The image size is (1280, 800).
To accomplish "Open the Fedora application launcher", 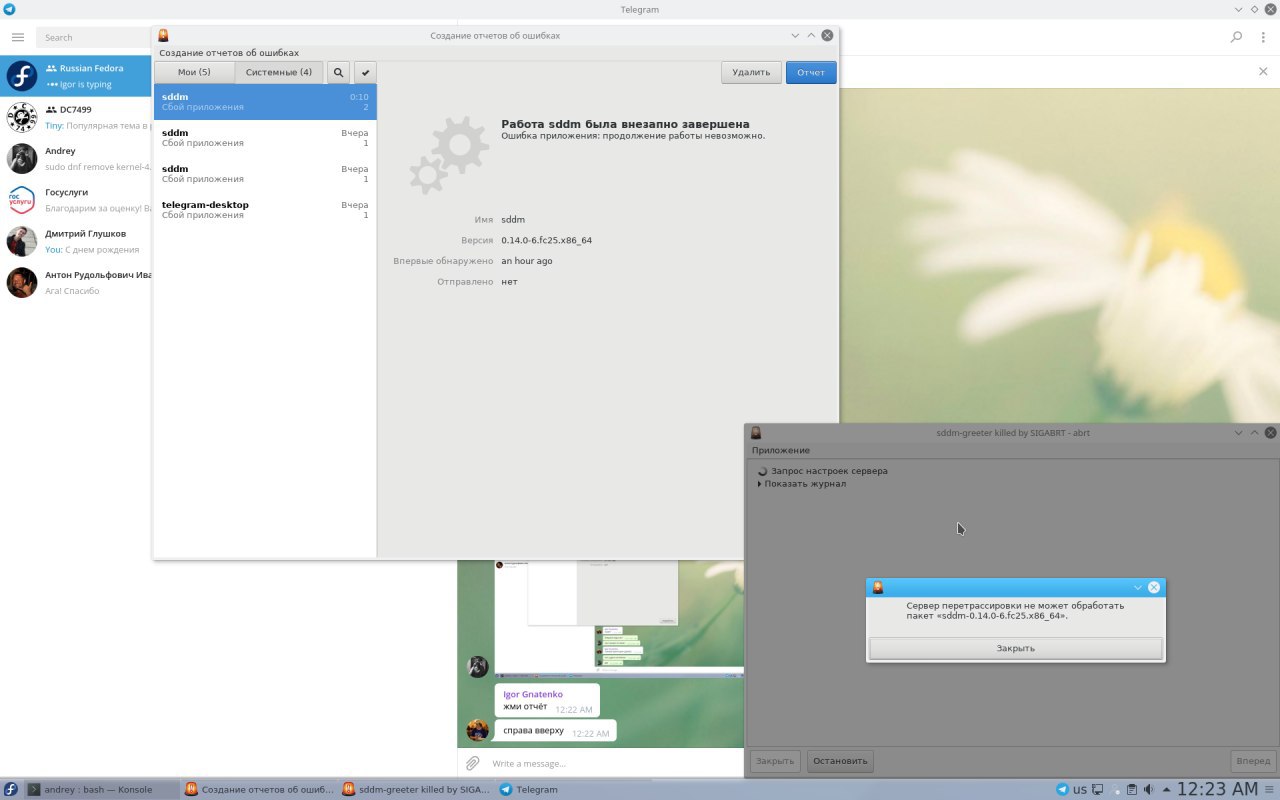I will pyautogui.click(x=11, y=789).
